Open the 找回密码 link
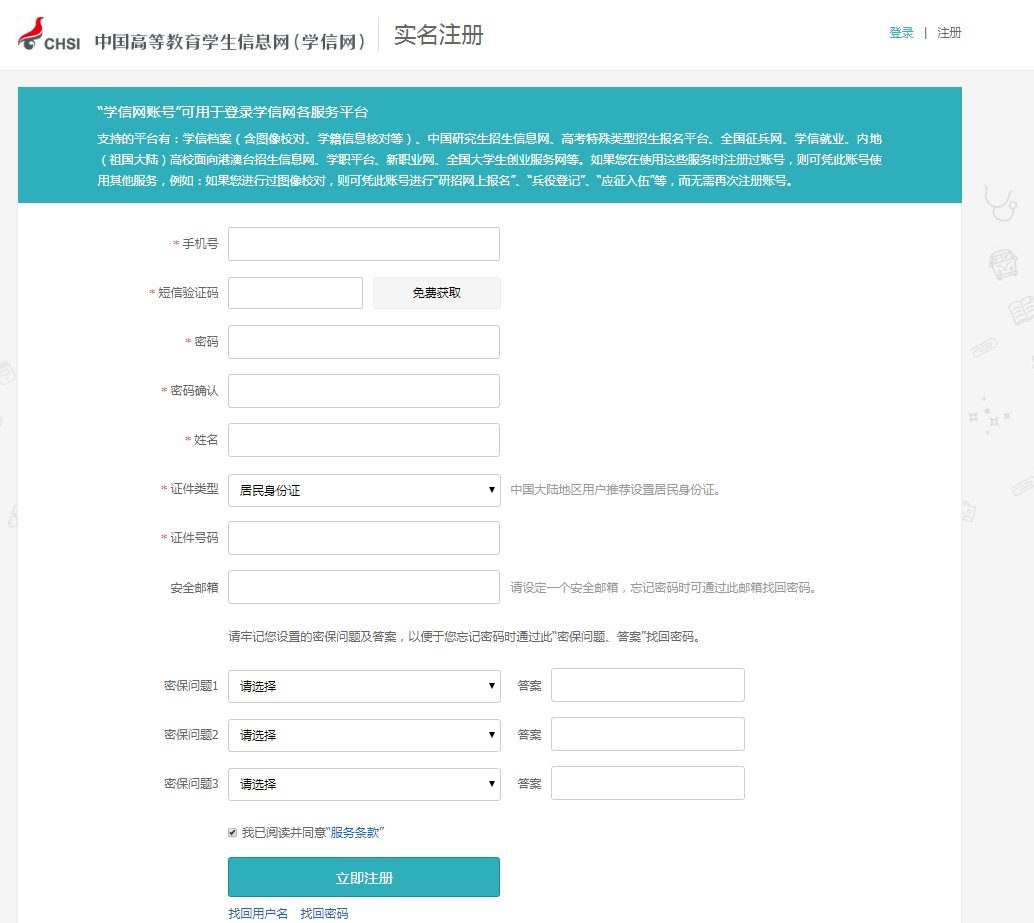 click(x=324, y=914)
